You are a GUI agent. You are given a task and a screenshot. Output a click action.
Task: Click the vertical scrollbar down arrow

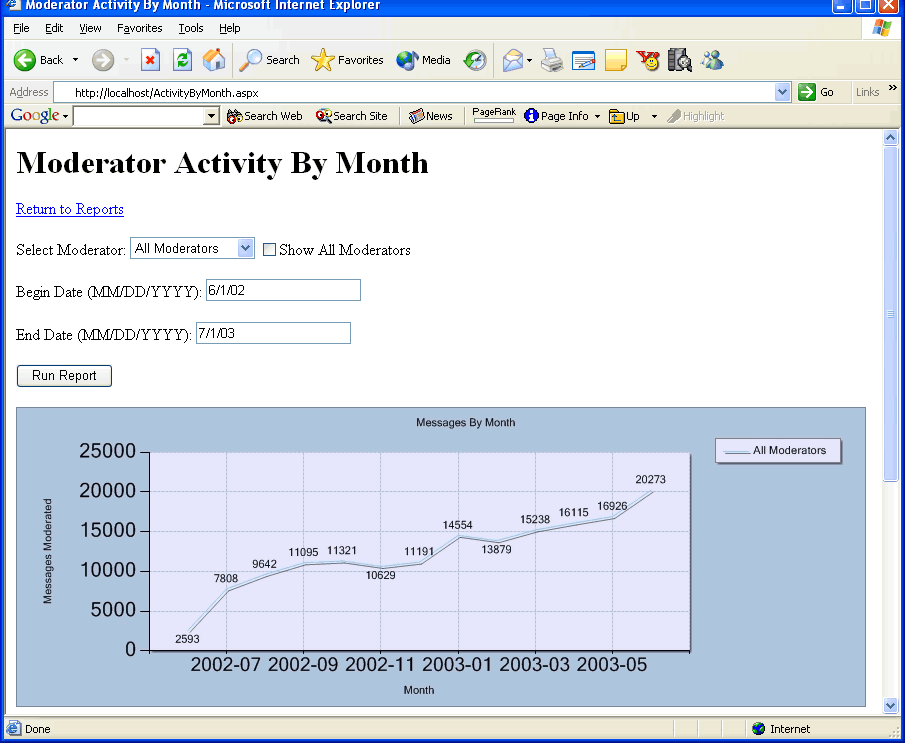click(890, 705)
